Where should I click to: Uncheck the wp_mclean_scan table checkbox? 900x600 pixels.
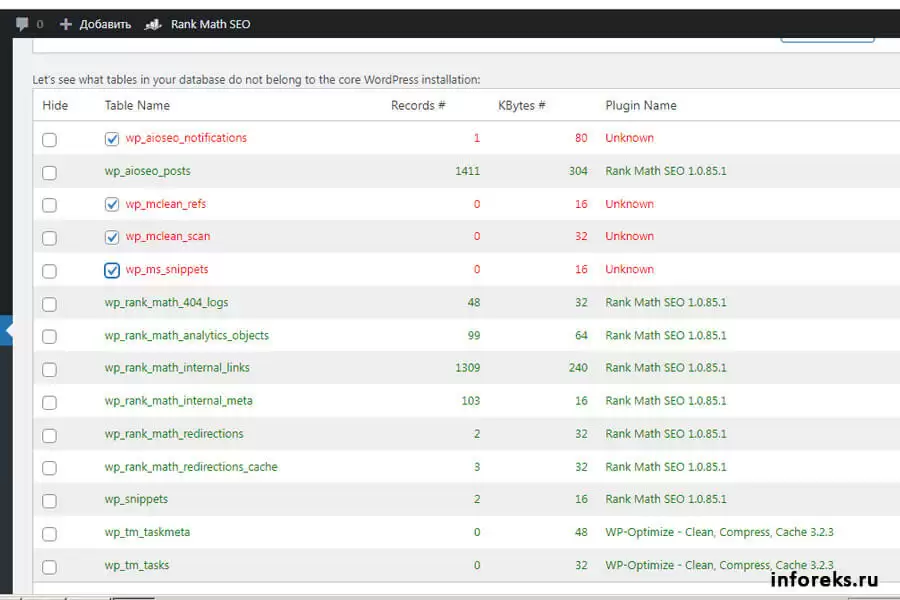point(112,238)
